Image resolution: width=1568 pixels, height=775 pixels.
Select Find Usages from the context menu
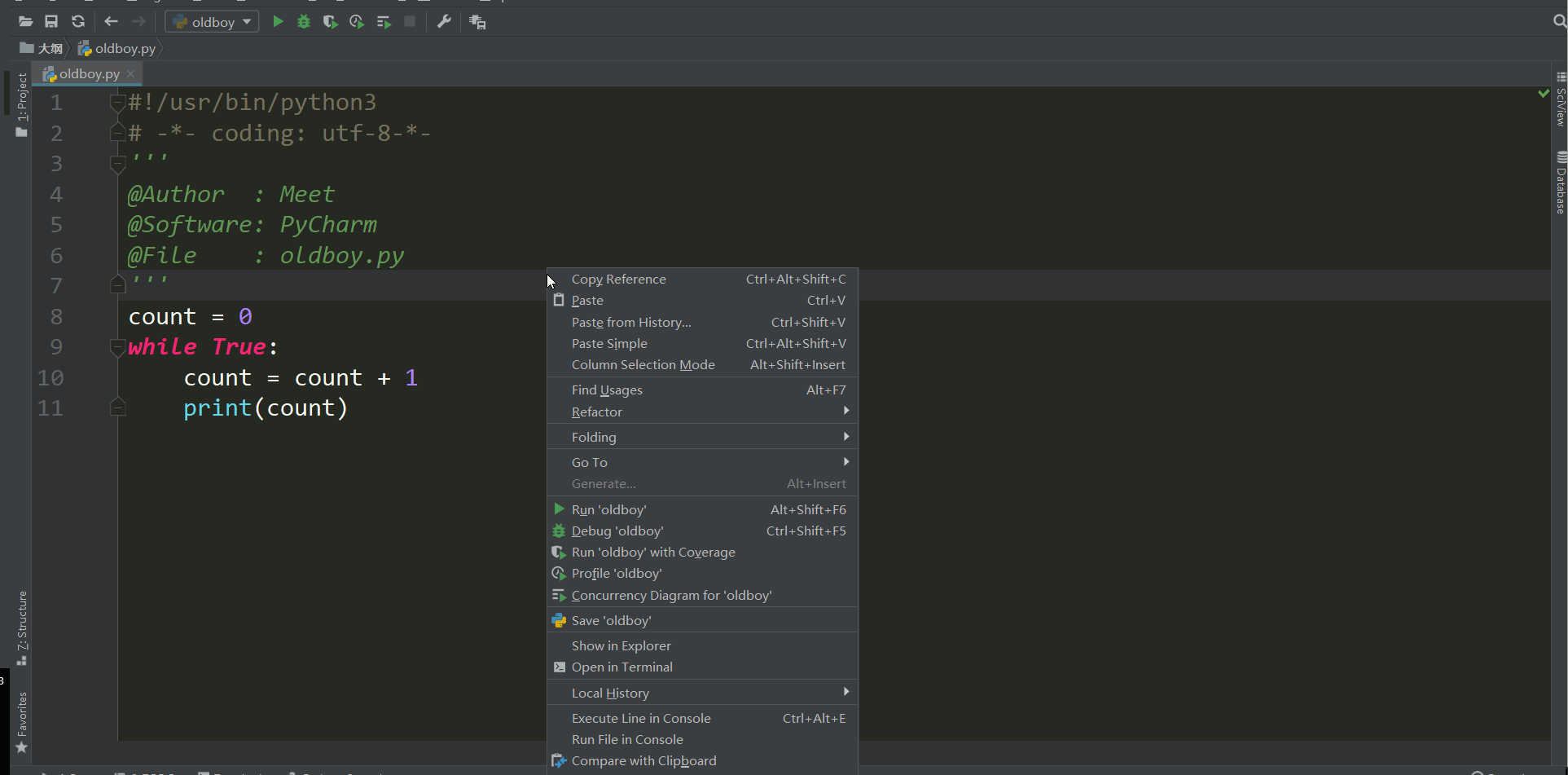pyautogui.click(x=702, y=390)
